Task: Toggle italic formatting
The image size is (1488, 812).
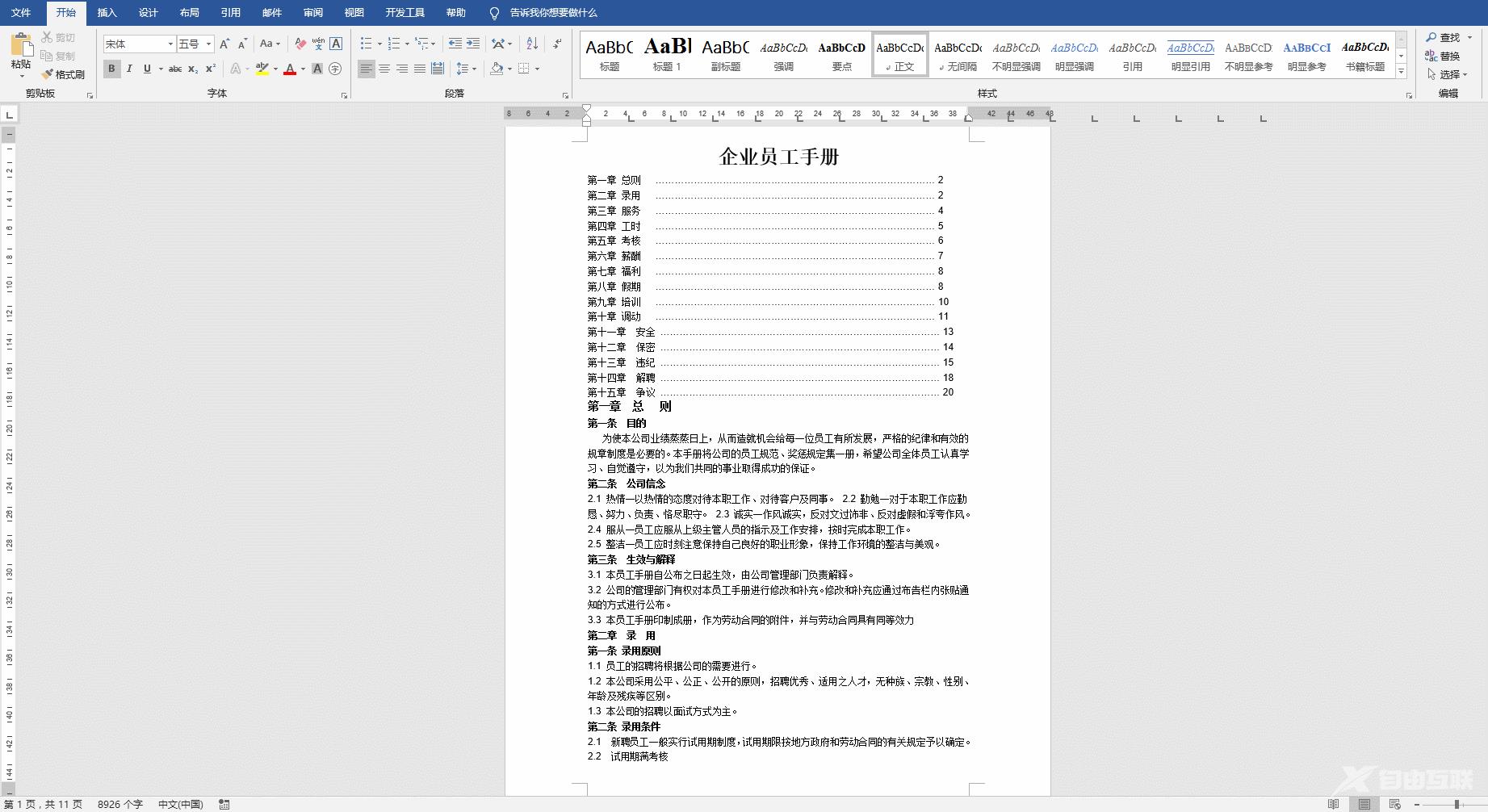Action: (x=129, y=69)
